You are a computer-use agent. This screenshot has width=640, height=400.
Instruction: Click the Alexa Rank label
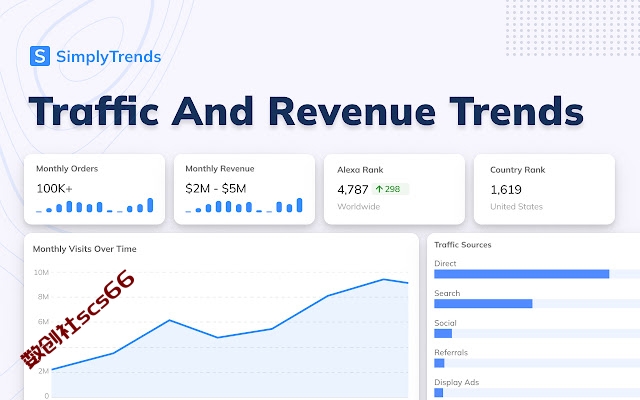tap(360, 170)
